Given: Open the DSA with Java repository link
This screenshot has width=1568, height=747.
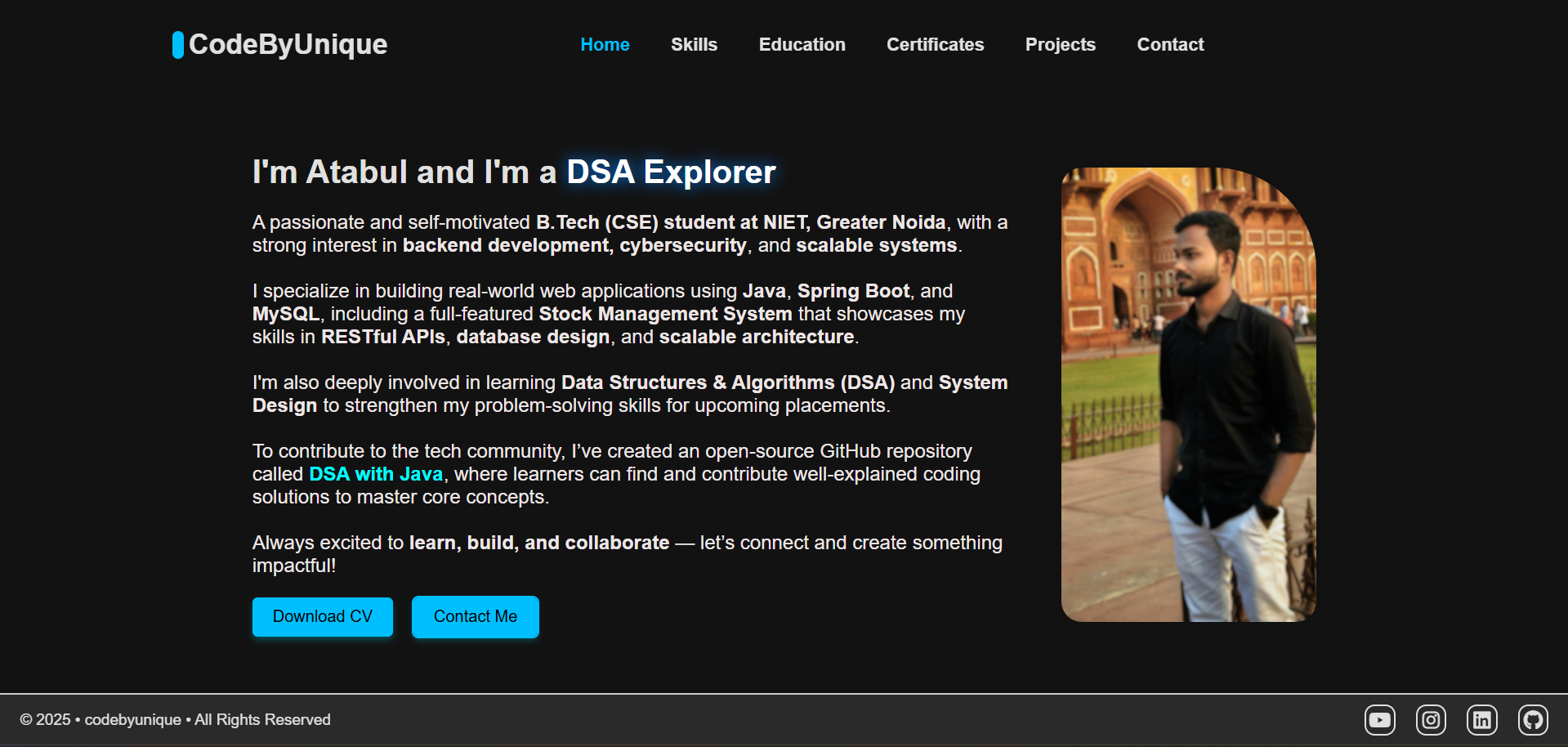Looking at the screenshot, I should point(375,474).
